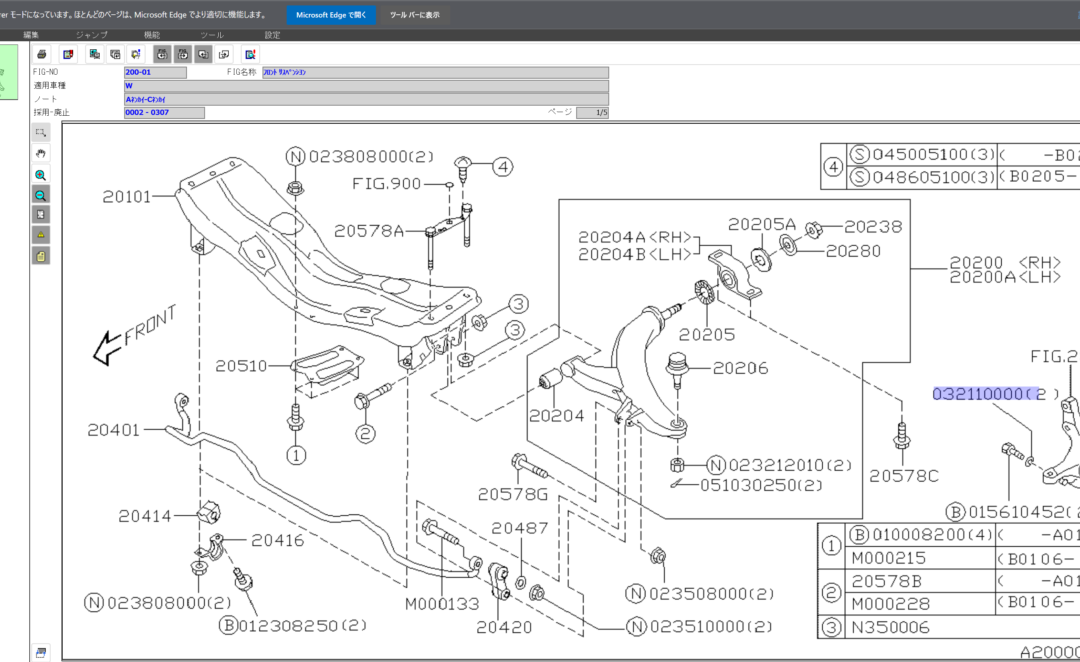Click the 'Microsoft Edge で開く' button
Image resolution: width=1080 pixels, height=662 pixels.
tap(331, 15)
